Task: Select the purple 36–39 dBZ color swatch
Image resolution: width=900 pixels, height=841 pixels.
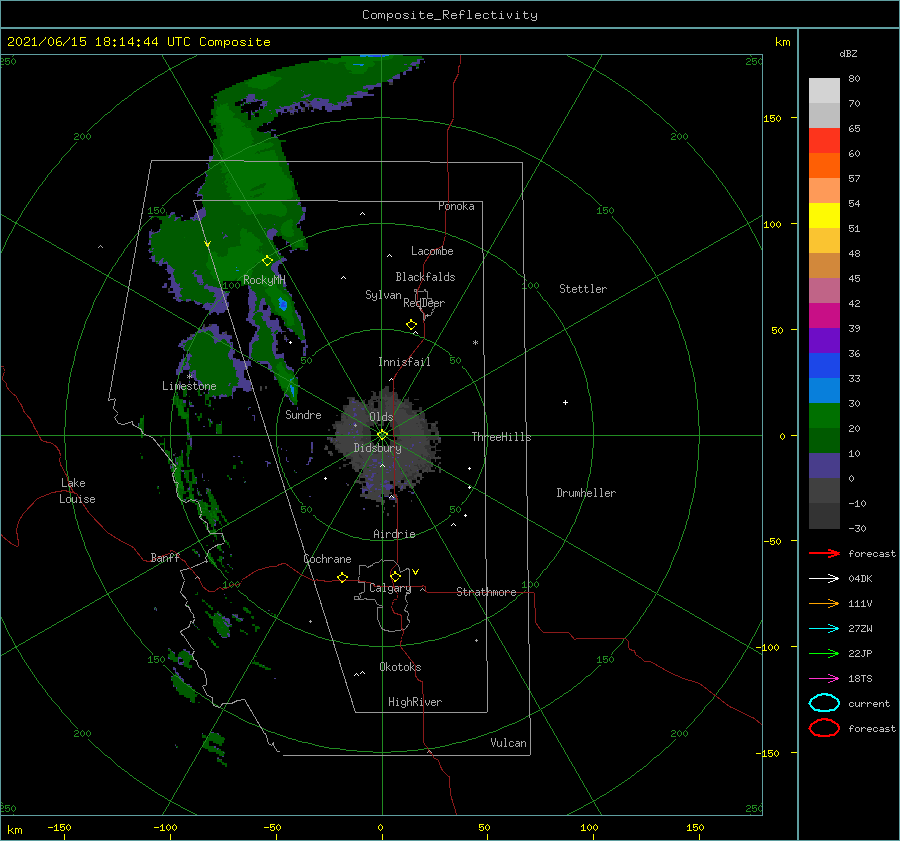Action: pos(824,340)
